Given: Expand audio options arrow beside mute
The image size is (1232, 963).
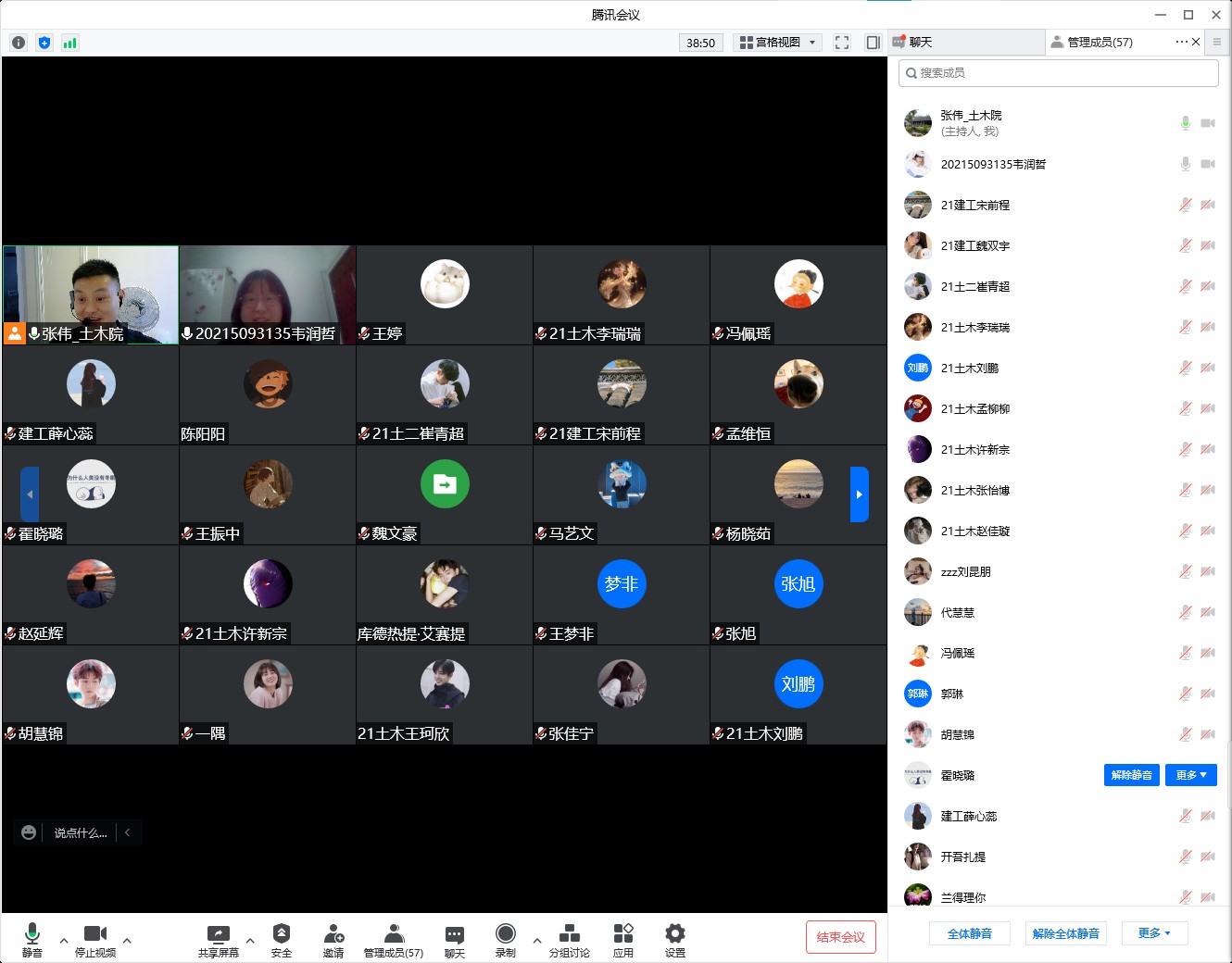Looking at the screenshot, I should pyautogui.click(x=64, y=940).
